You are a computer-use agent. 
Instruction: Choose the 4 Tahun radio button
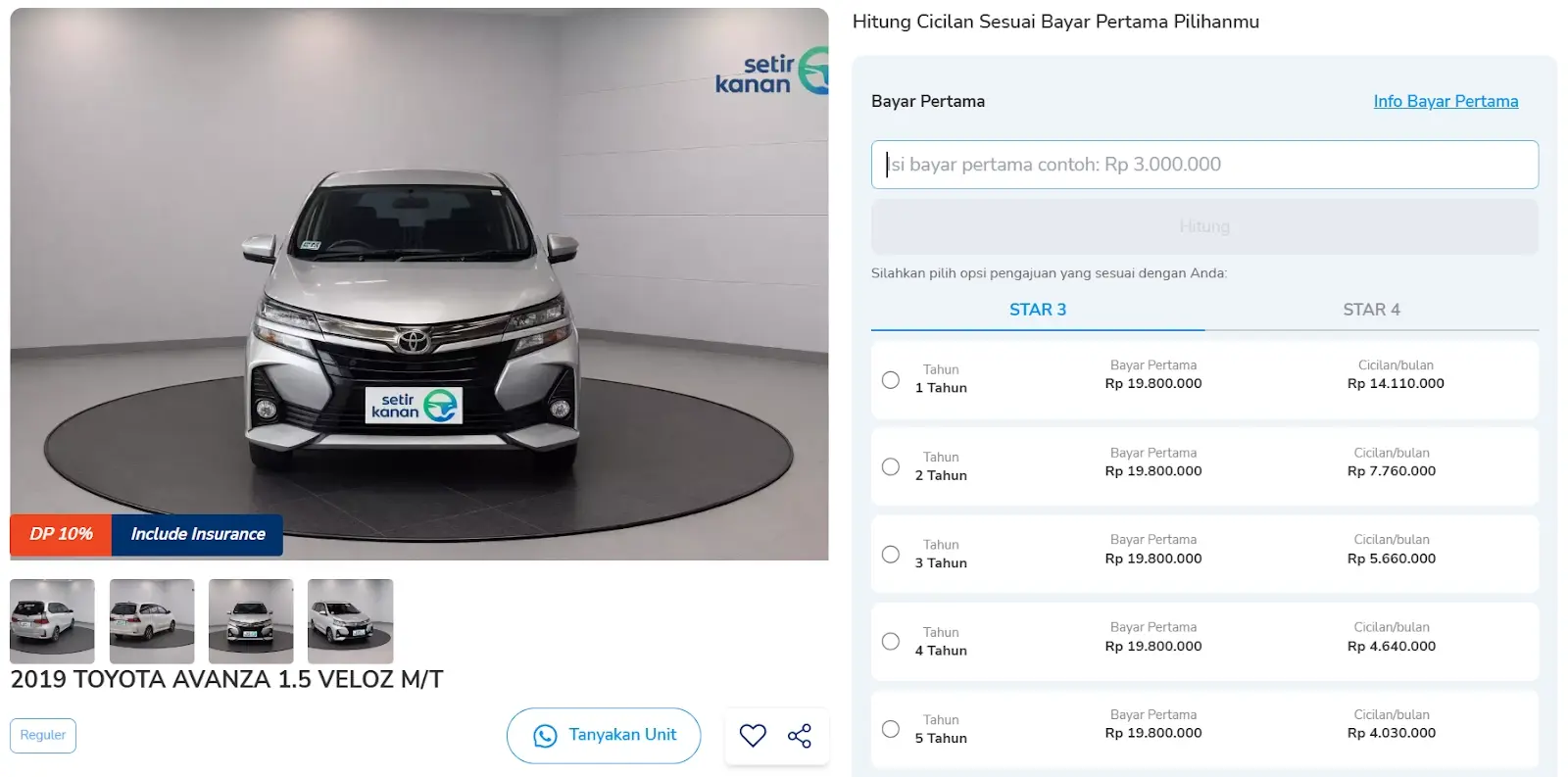coord(891,642)
